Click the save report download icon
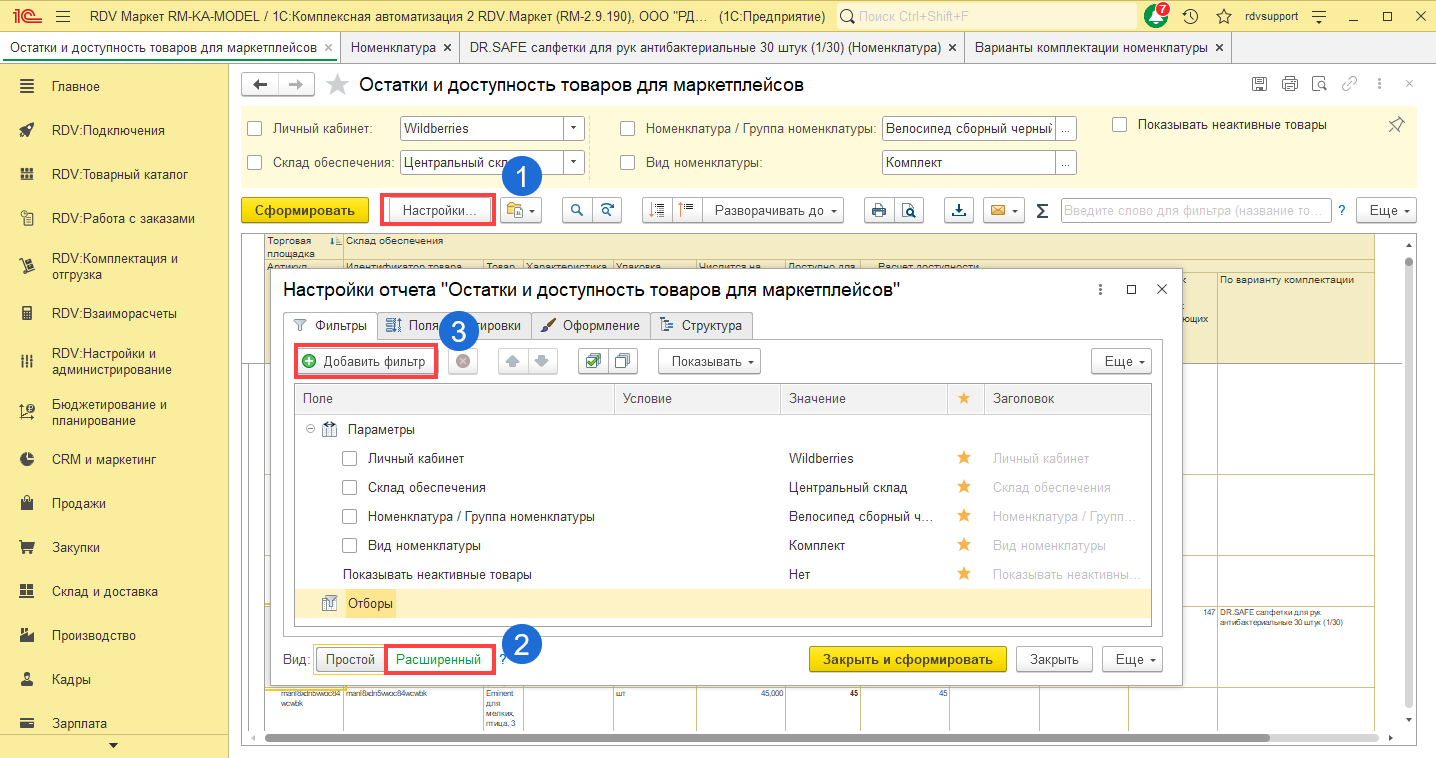 click(959, 210)
